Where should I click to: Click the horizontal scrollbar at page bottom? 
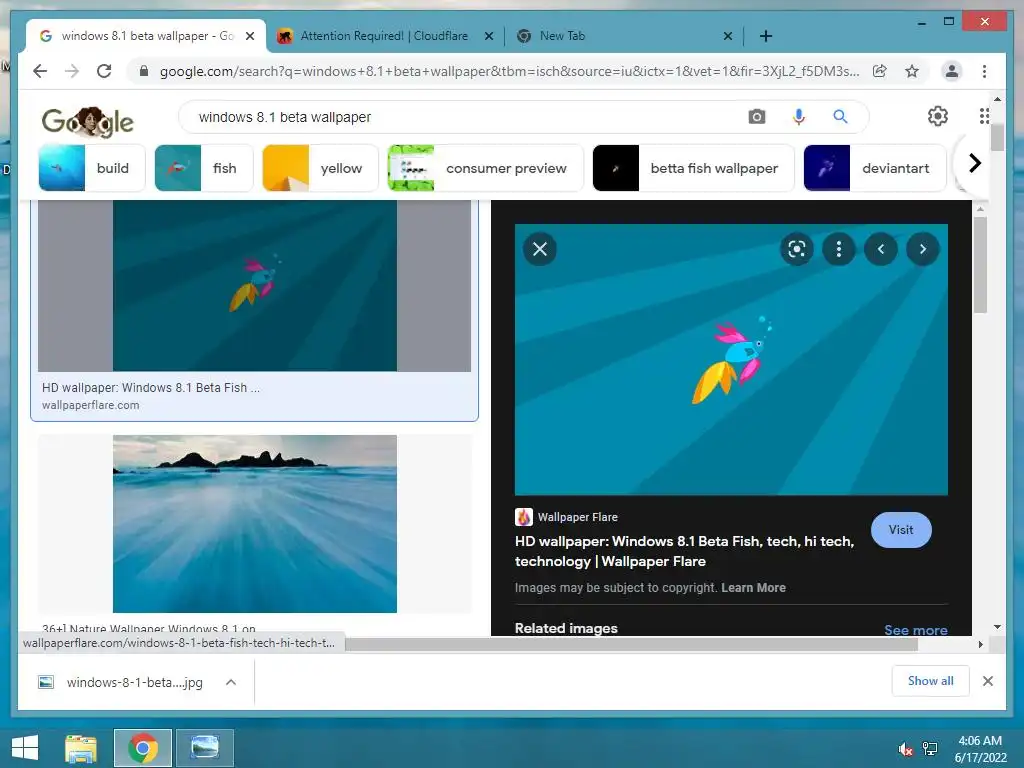pyautogui.click(x=631, y=644)
